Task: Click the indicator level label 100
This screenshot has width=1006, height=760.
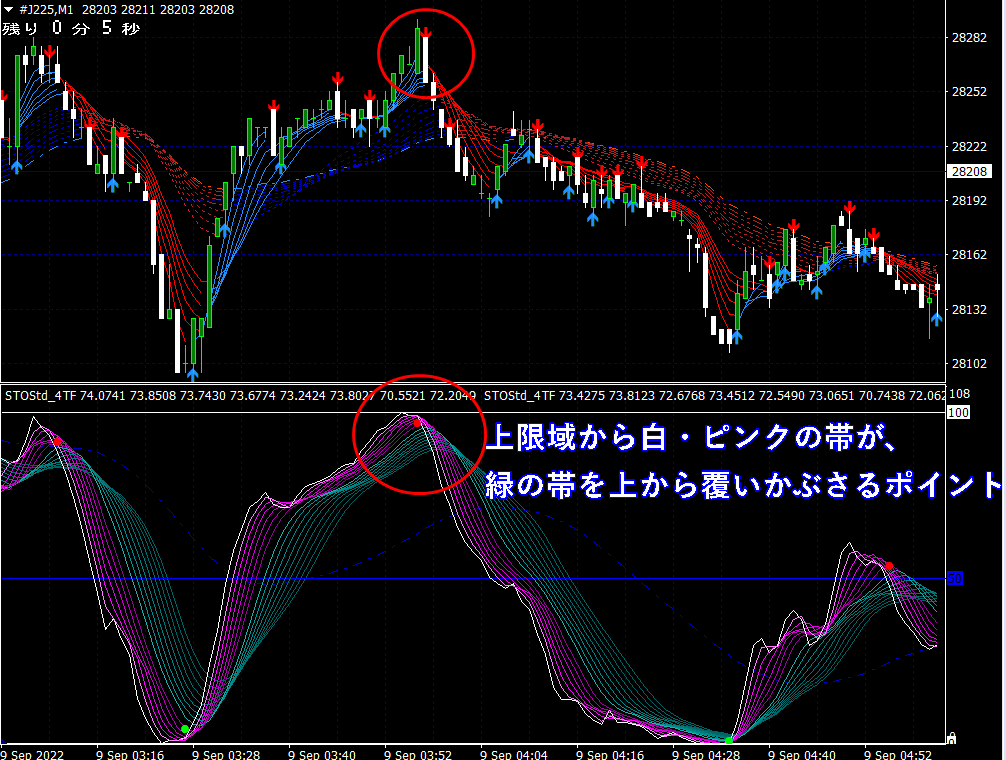Action: click(x=958, y=413)
